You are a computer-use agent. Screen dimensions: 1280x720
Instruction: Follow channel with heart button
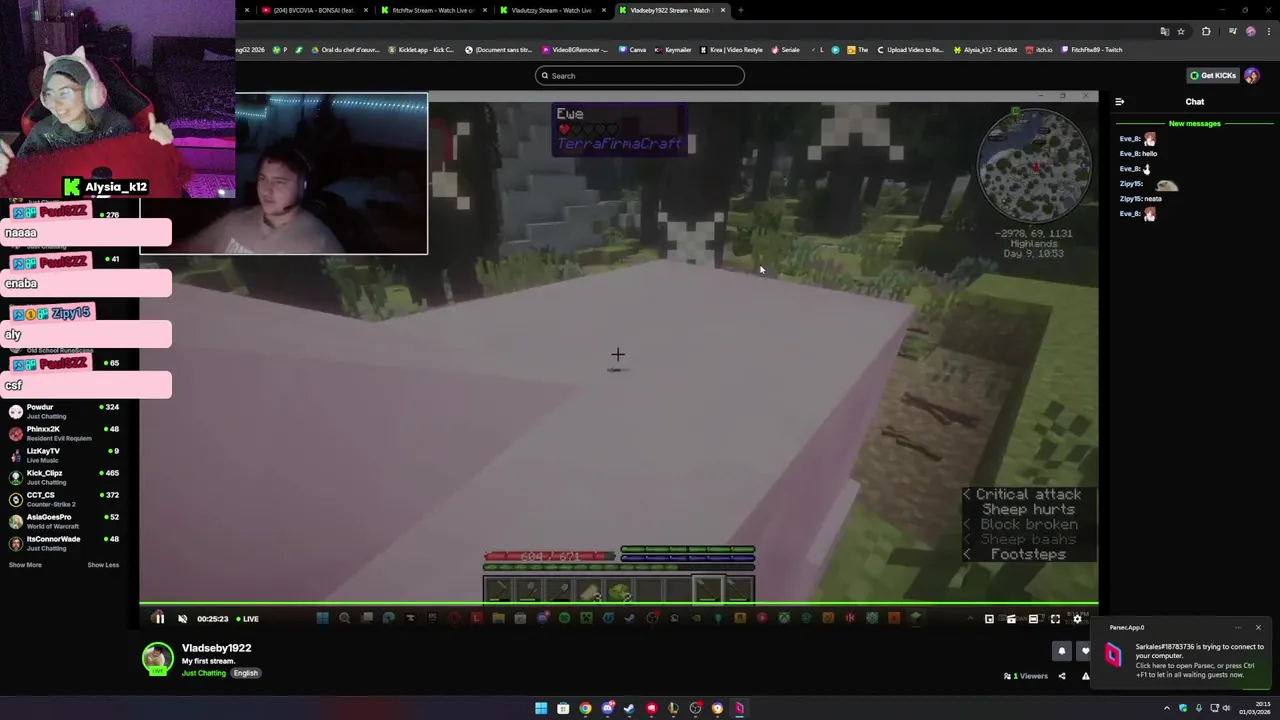click(x=1086, y=651)
